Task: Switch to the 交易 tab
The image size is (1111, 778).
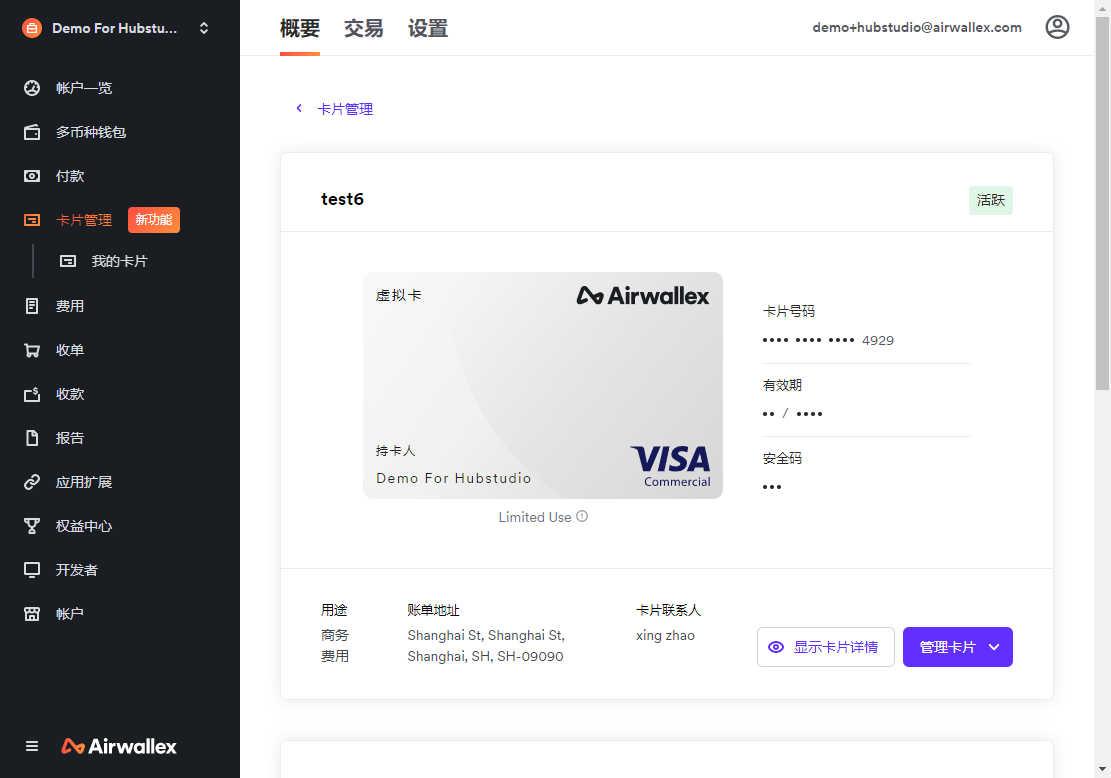Action: [x=363, y=28]
